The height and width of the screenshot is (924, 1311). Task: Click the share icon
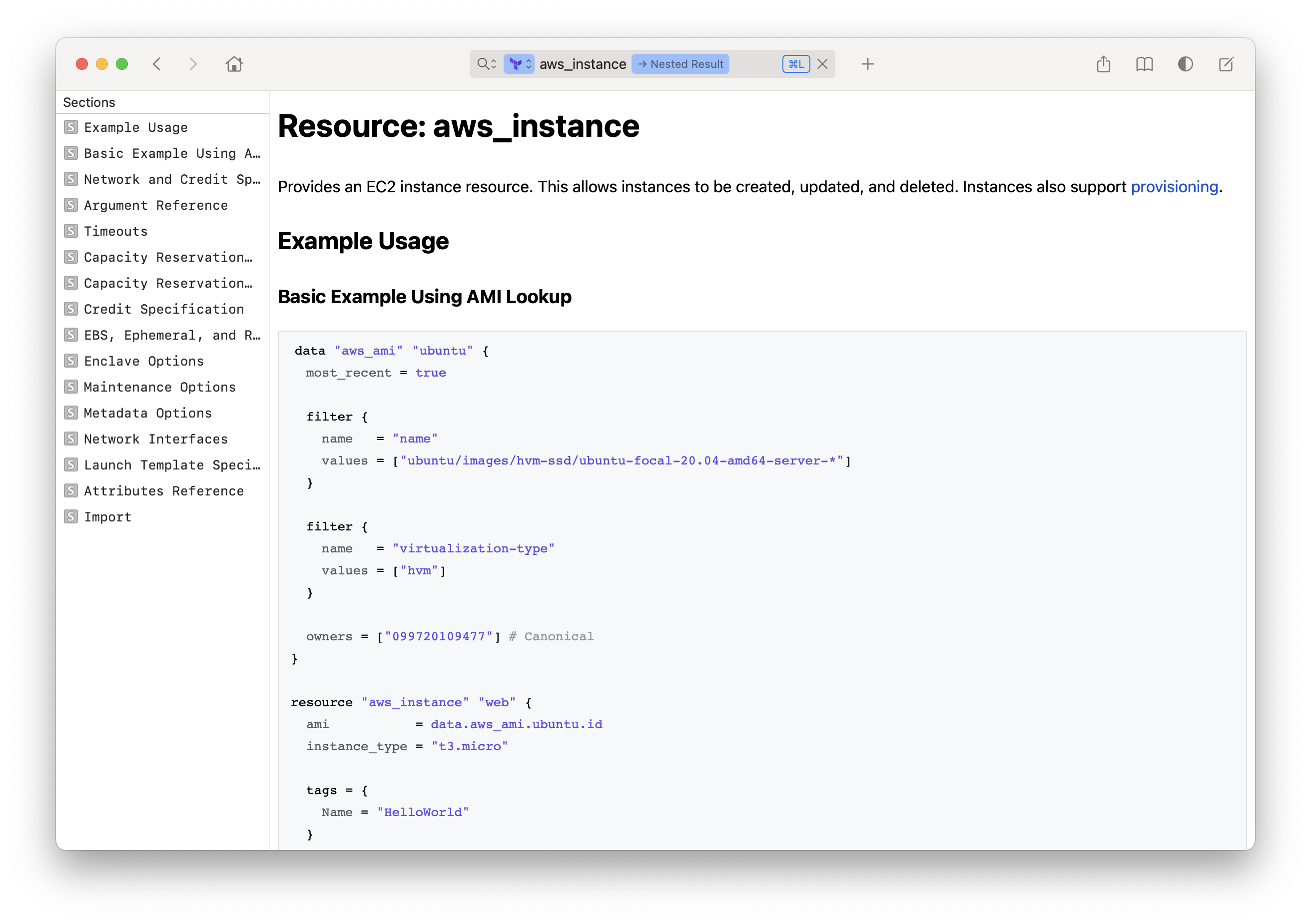tap(1103, 64)
